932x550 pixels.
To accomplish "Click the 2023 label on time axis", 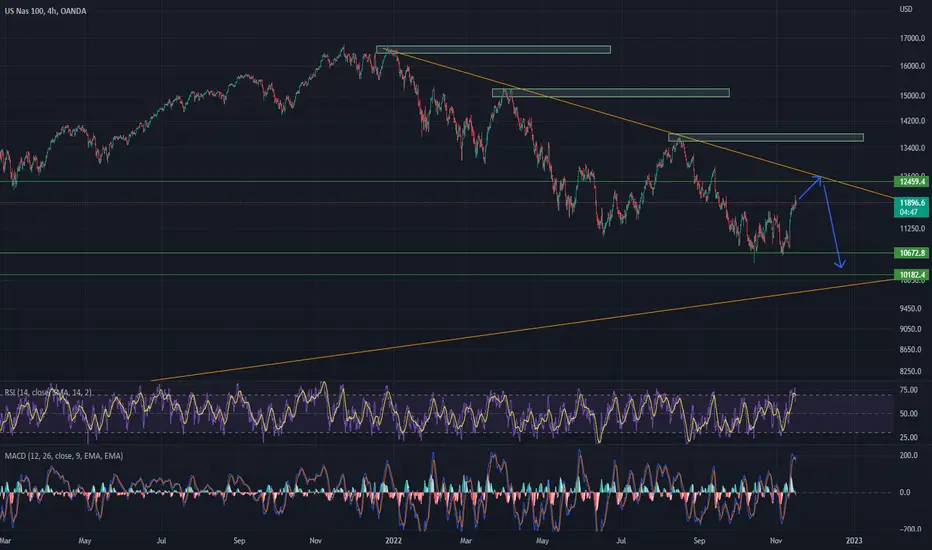I will [854, 540].
